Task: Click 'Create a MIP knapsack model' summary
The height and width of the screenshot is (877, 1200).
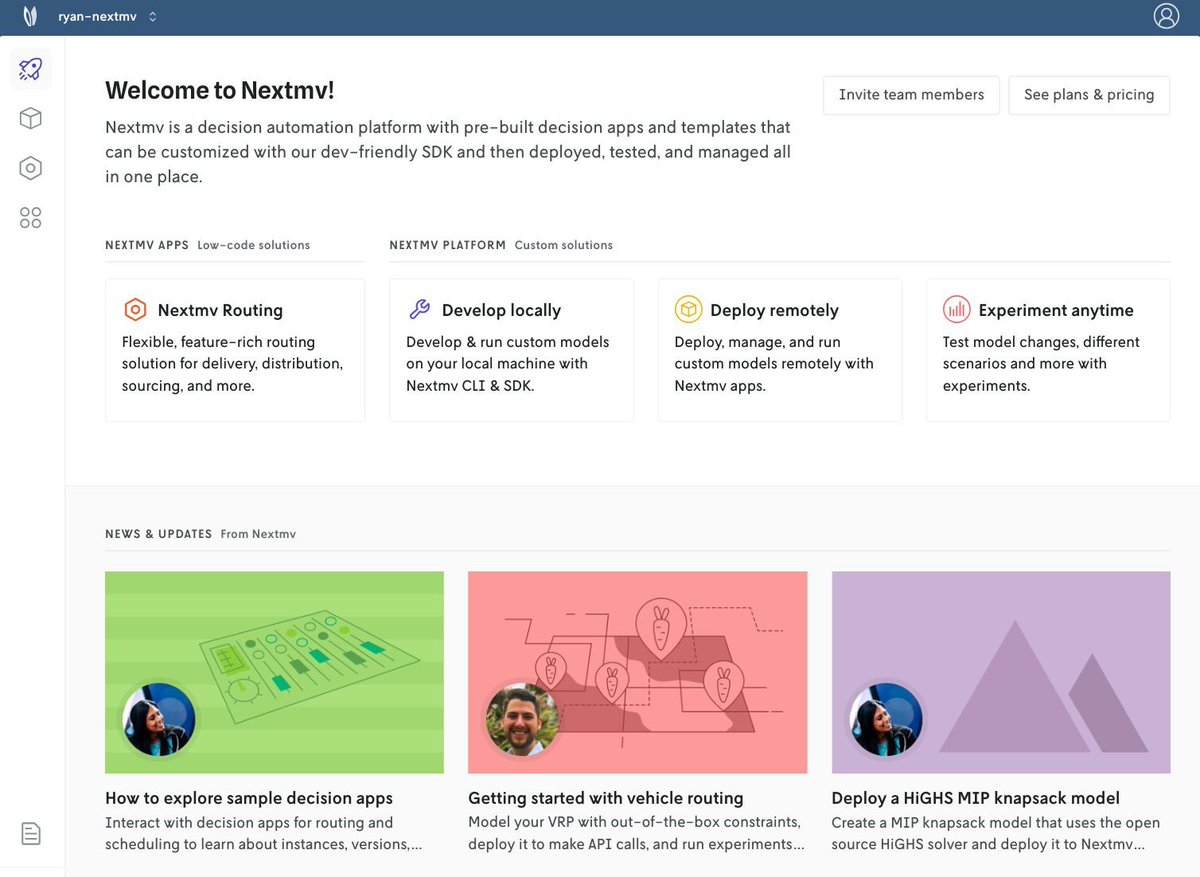Action: (996, 833)
